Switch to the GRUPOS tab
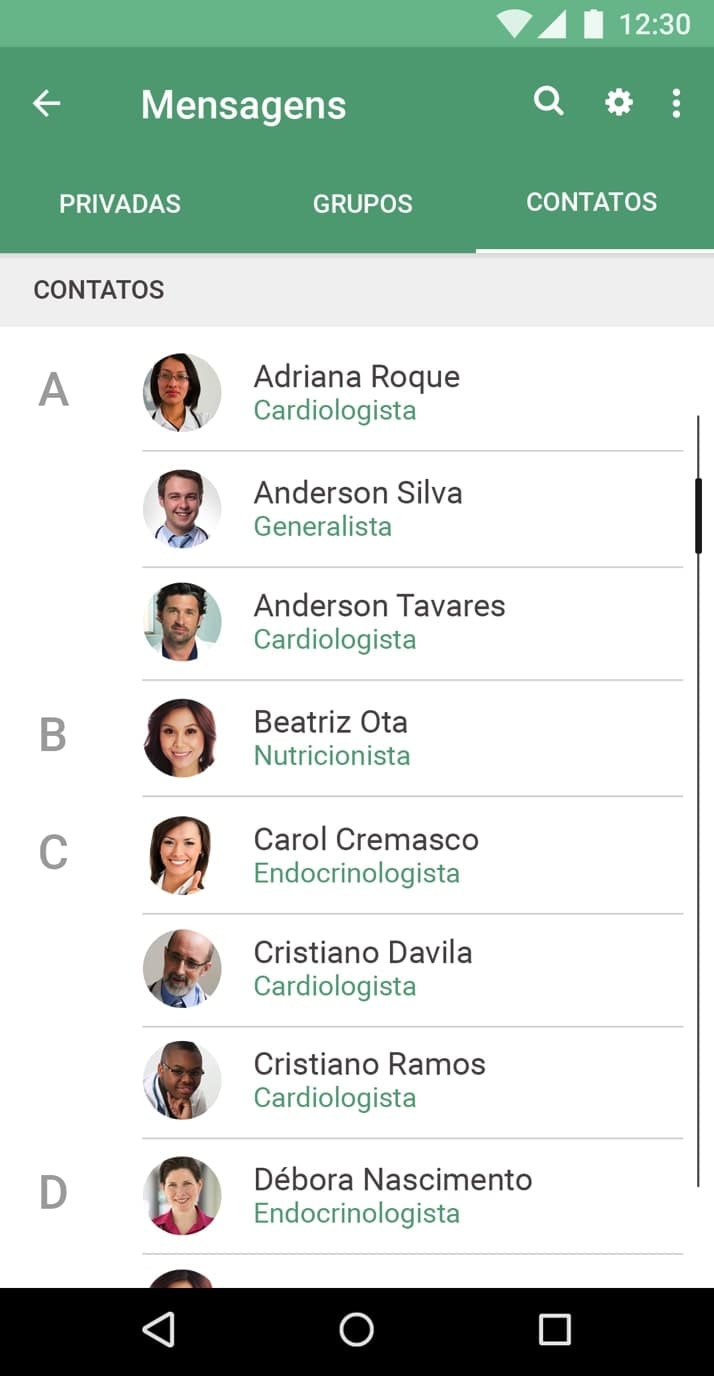The width and height of the screenshot is (714, 1376). [x=363, y=203]
